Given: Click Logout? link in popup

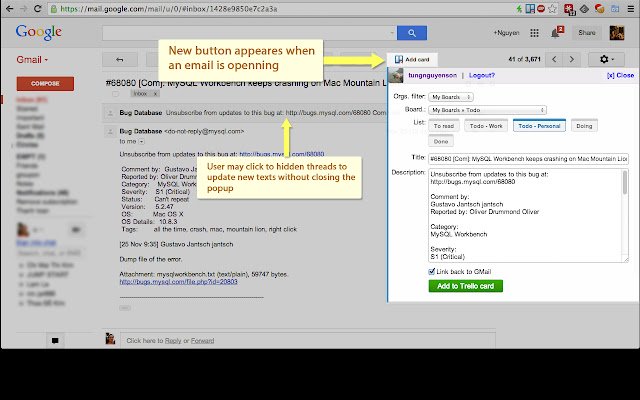Looking at the screenshot, I should 482,76.
